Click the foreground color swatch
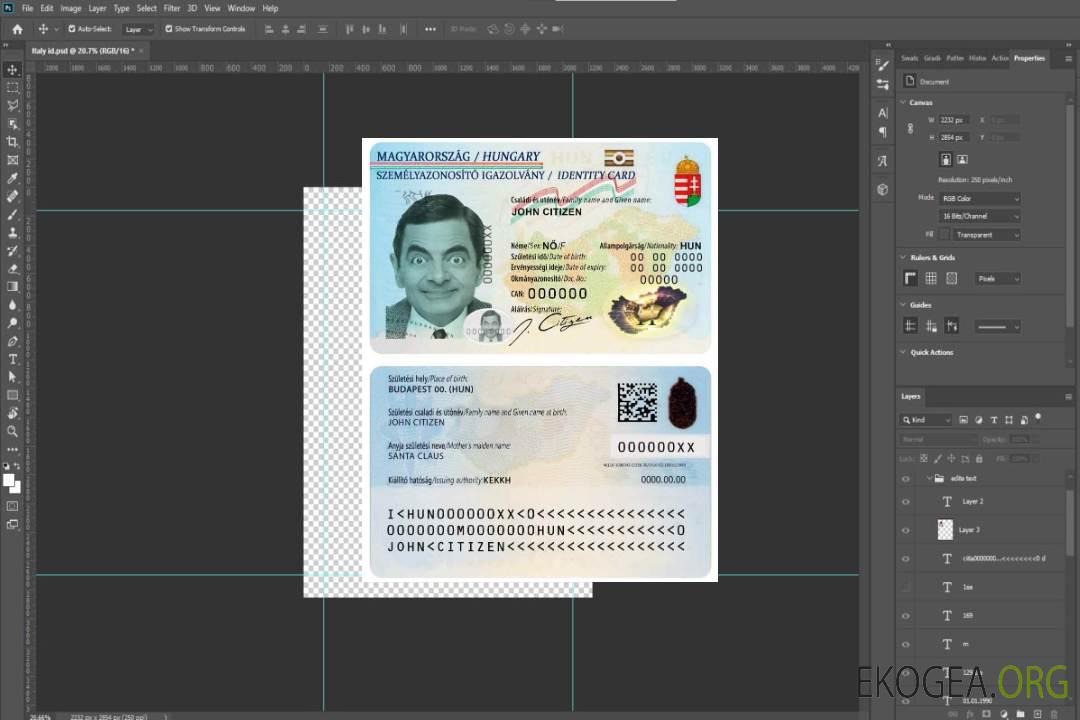 (9, 481)
